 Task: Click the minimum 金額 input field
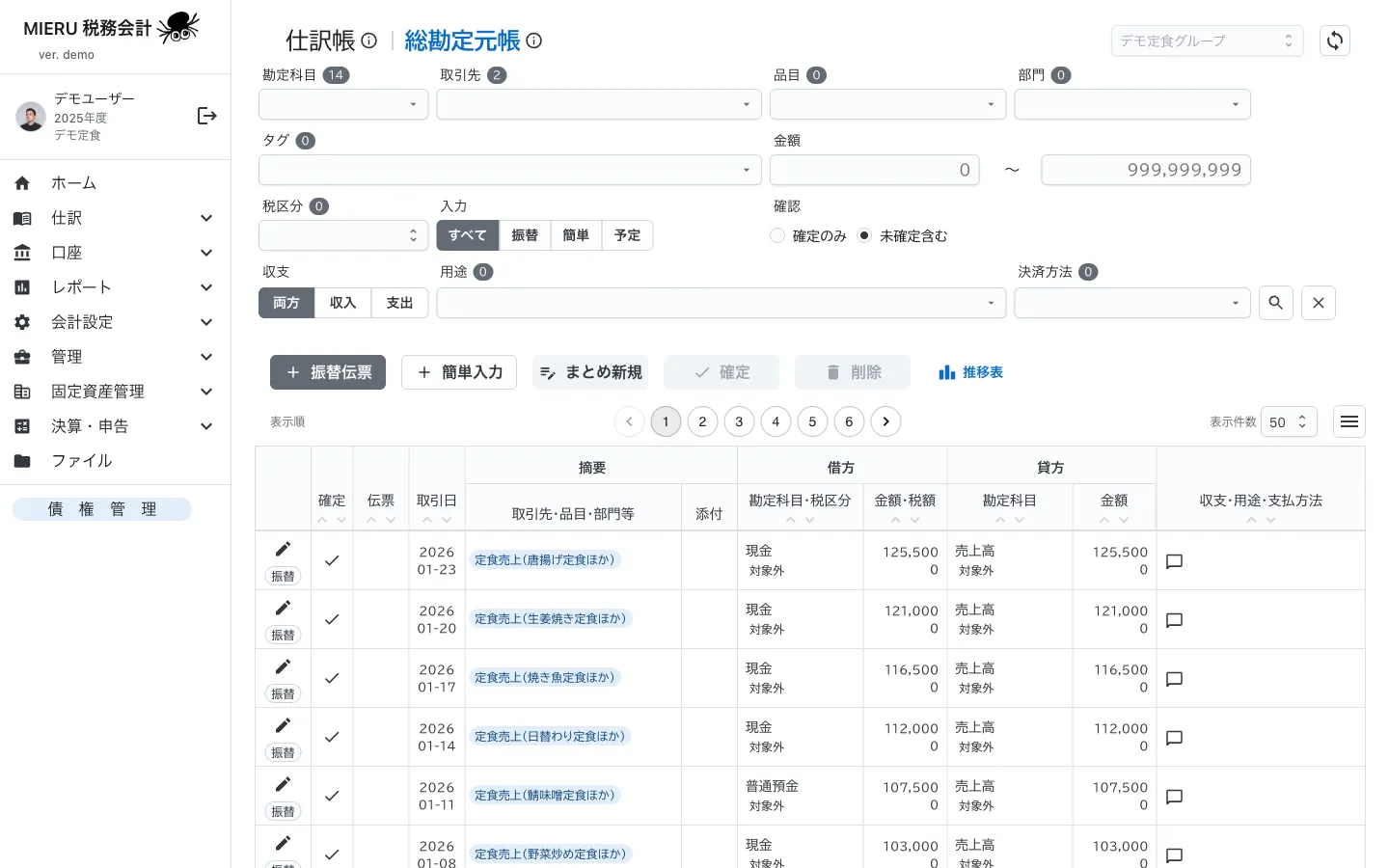click(x=875, y=170)
